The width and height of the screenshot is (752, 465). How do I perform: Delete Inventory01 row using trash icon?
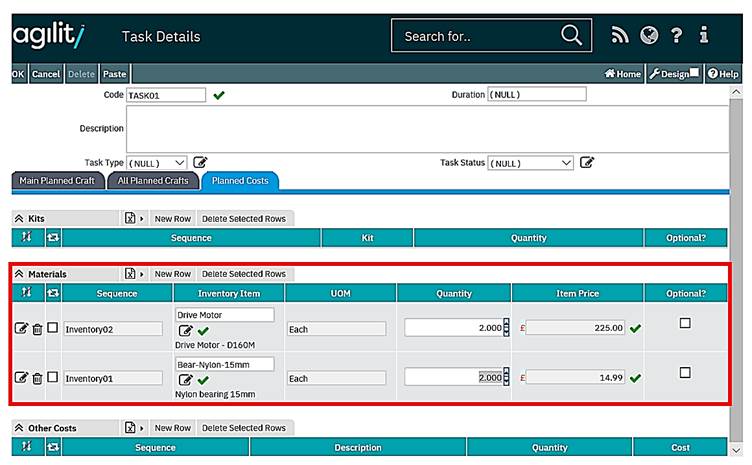tap(37, 378)
